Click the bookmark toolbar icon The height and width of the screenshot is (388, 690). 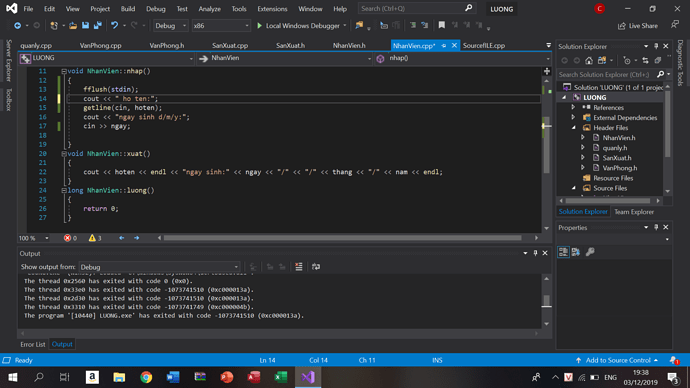coord(441,26)
